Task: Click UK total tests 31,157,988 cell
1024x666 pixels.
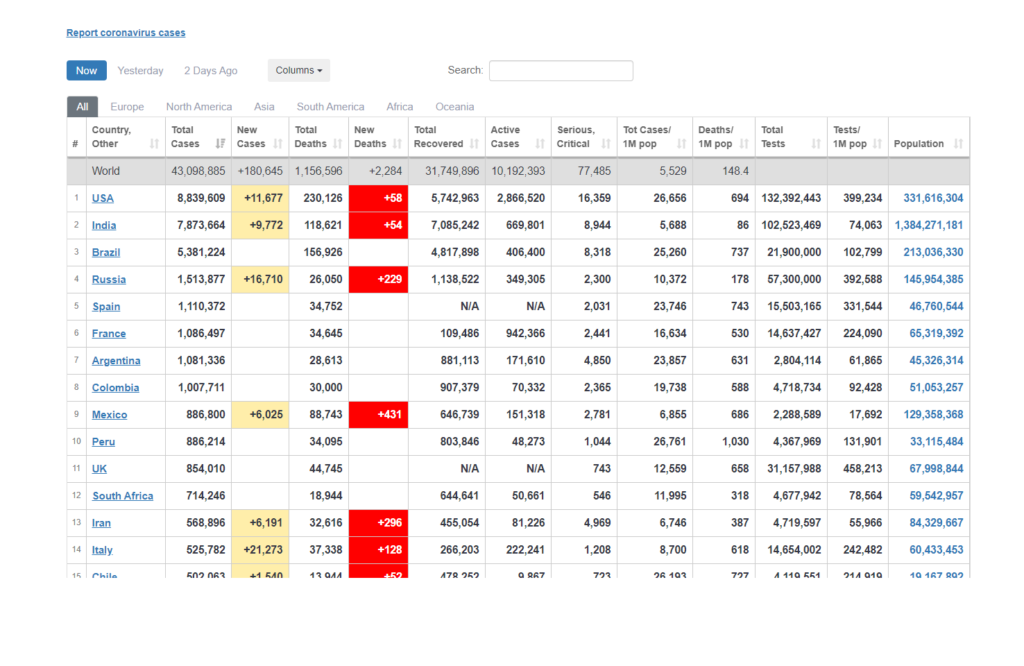Action: coord(792,469)
